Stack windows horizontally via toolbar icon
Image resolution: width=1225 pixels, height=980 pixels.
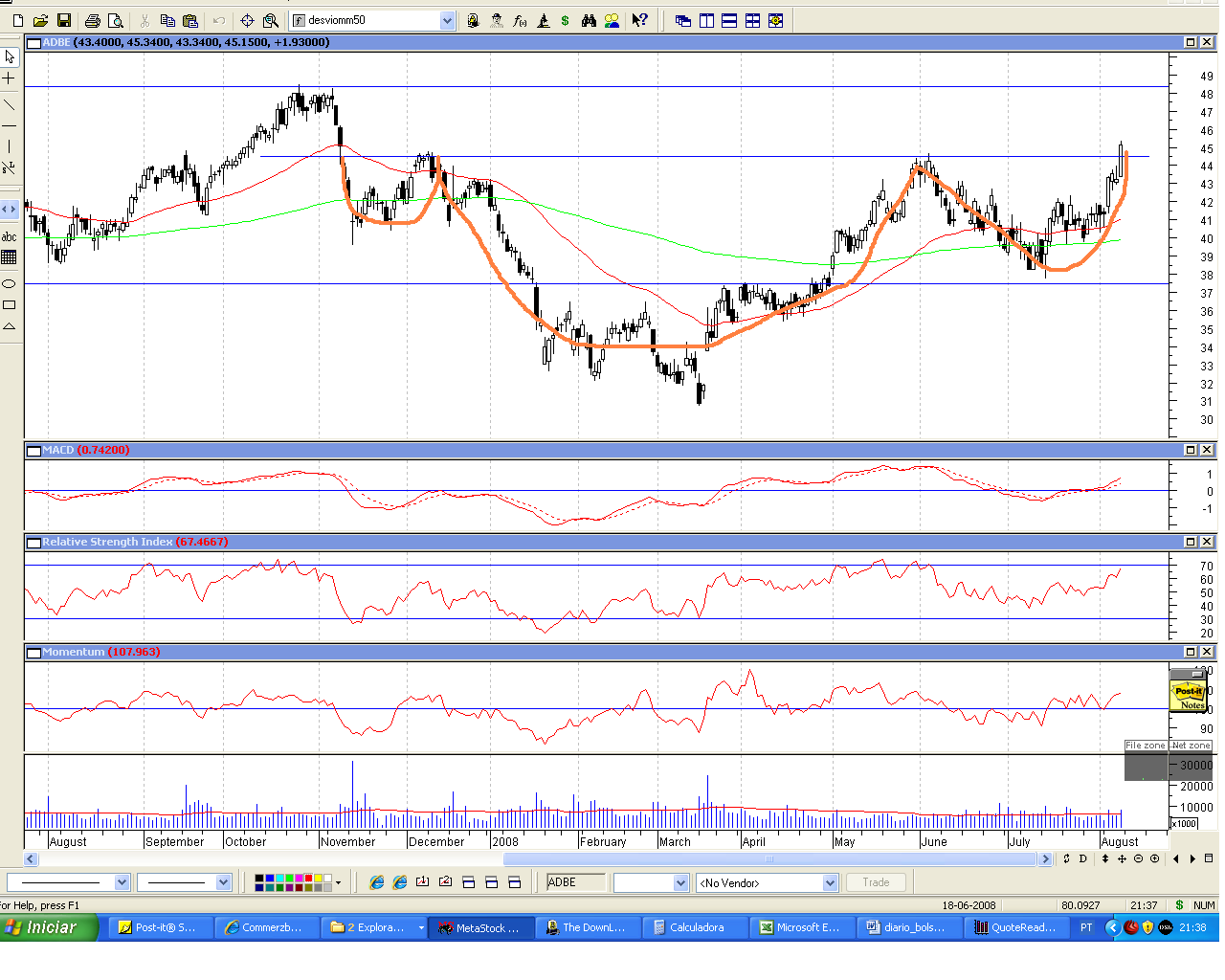pyautogui.click(x=729, y=20)
